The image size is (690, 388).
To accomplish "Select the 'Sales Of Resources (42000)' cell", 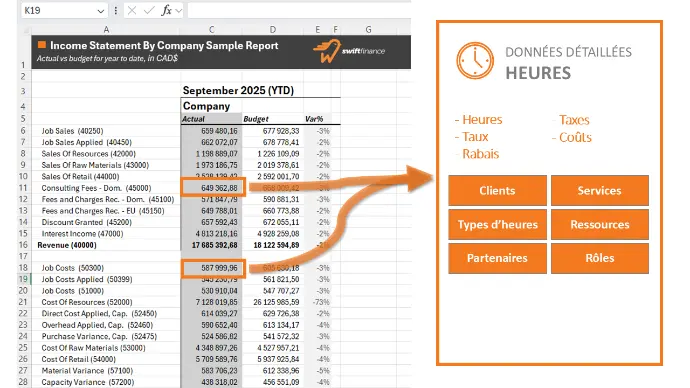I will (88, 154).
